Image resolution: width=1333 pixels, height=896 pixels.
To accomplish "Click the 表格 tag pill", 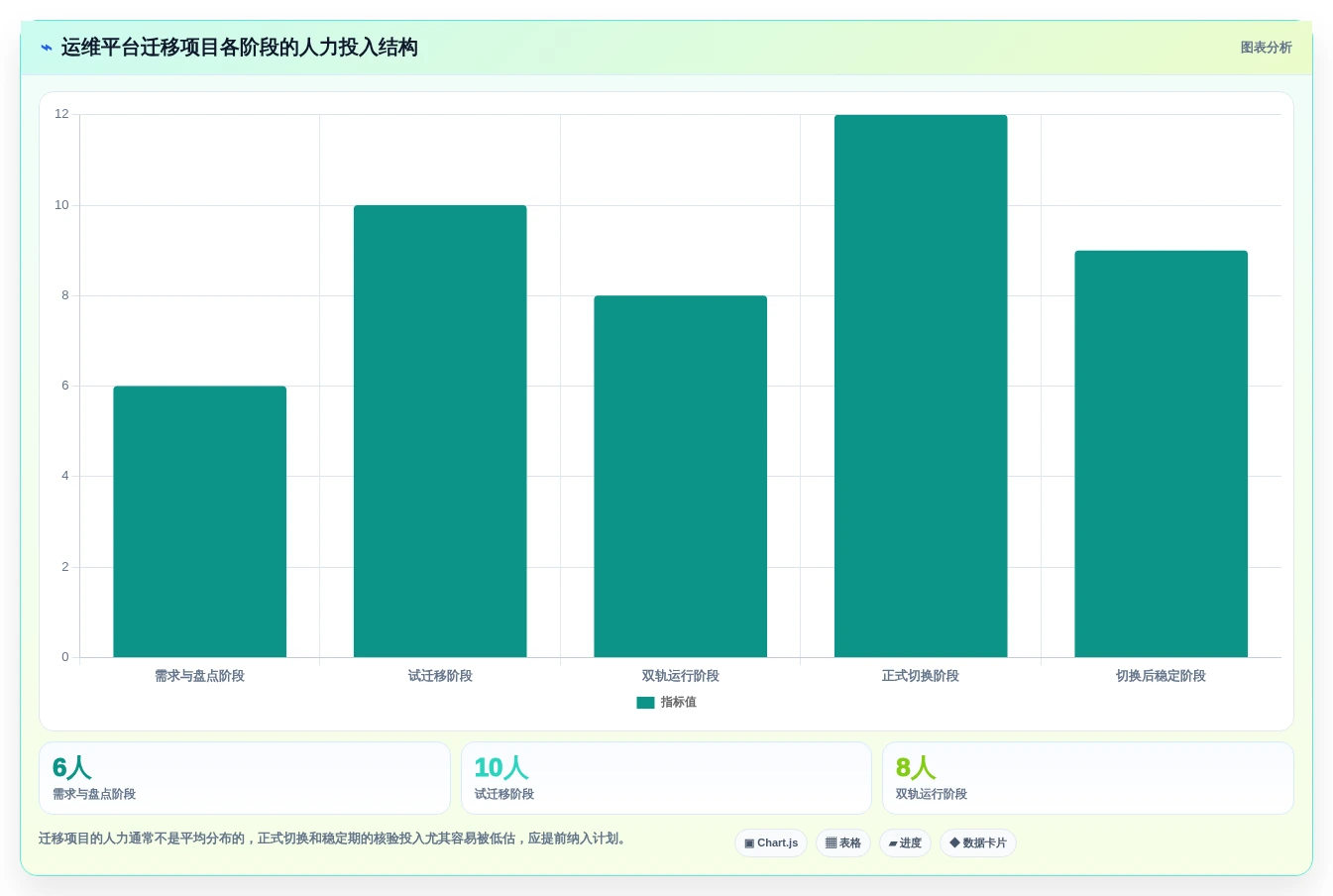I will 843,842.
